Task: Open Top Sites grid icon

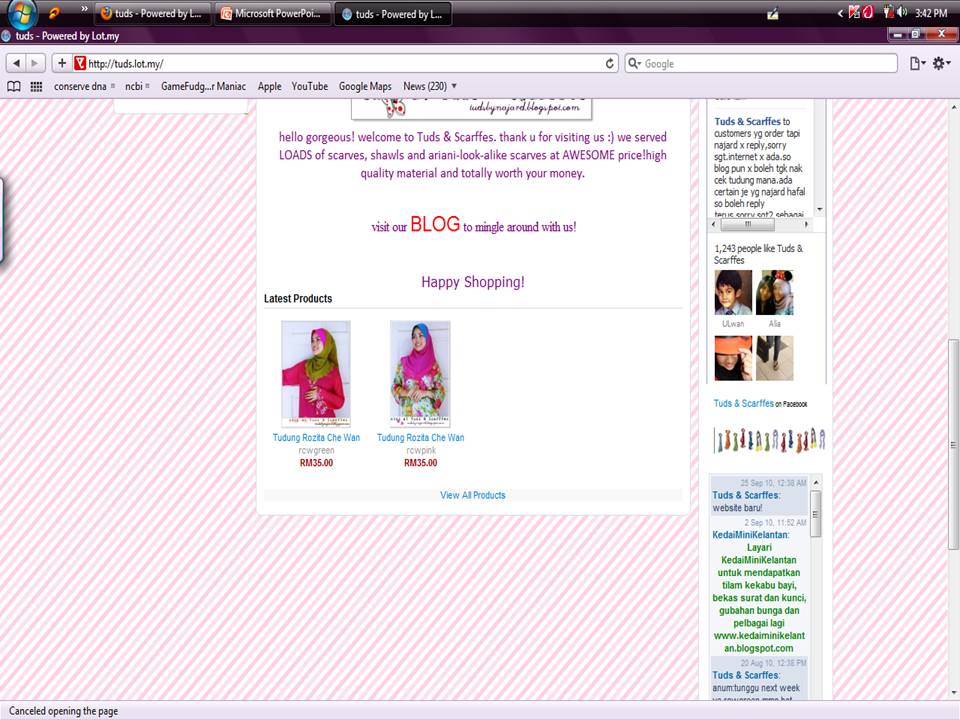Action: [x=36, y=86]
